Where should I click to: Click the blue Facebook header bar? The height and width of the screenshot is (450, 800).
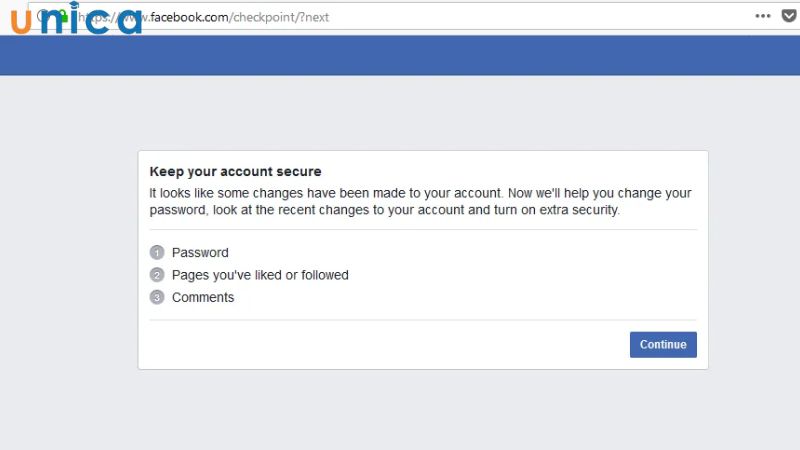point(400,55)
